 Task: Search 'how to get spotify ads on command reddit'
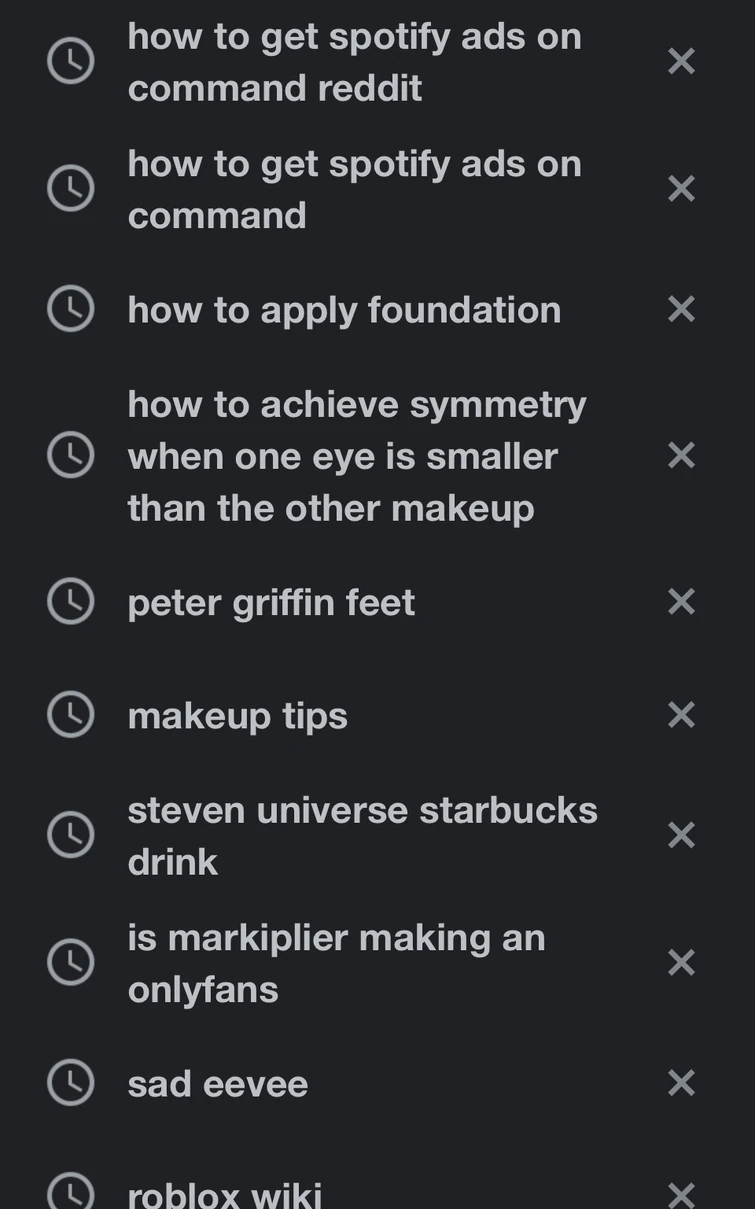(x=354, y=62)
